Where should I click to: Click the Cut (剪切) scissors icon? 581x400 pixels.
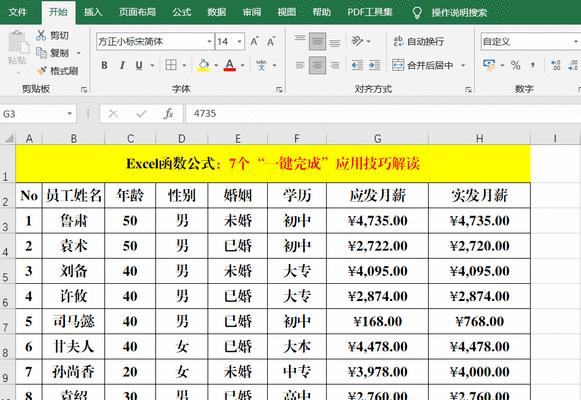pyautogui.click(x=41, y=35)
